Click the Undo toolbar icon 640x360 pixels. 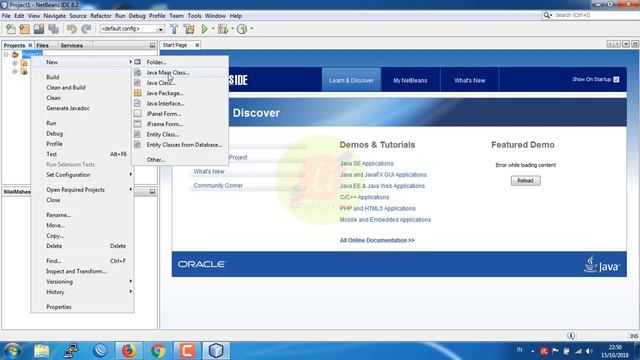72,29
